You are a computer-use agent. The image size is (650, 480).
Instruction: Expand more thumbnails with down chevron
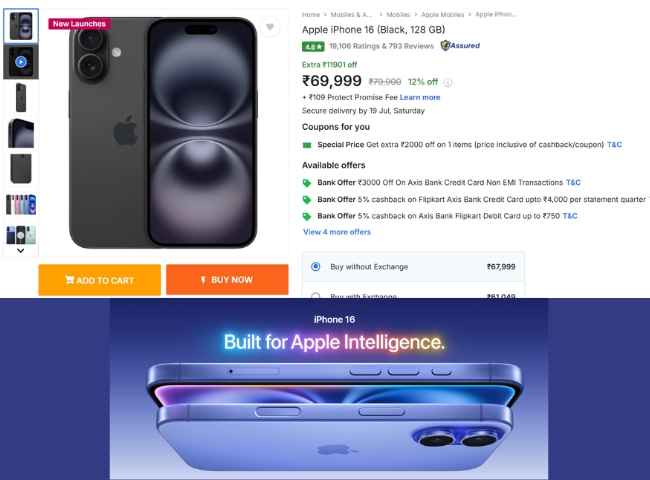tap(20, 250)
